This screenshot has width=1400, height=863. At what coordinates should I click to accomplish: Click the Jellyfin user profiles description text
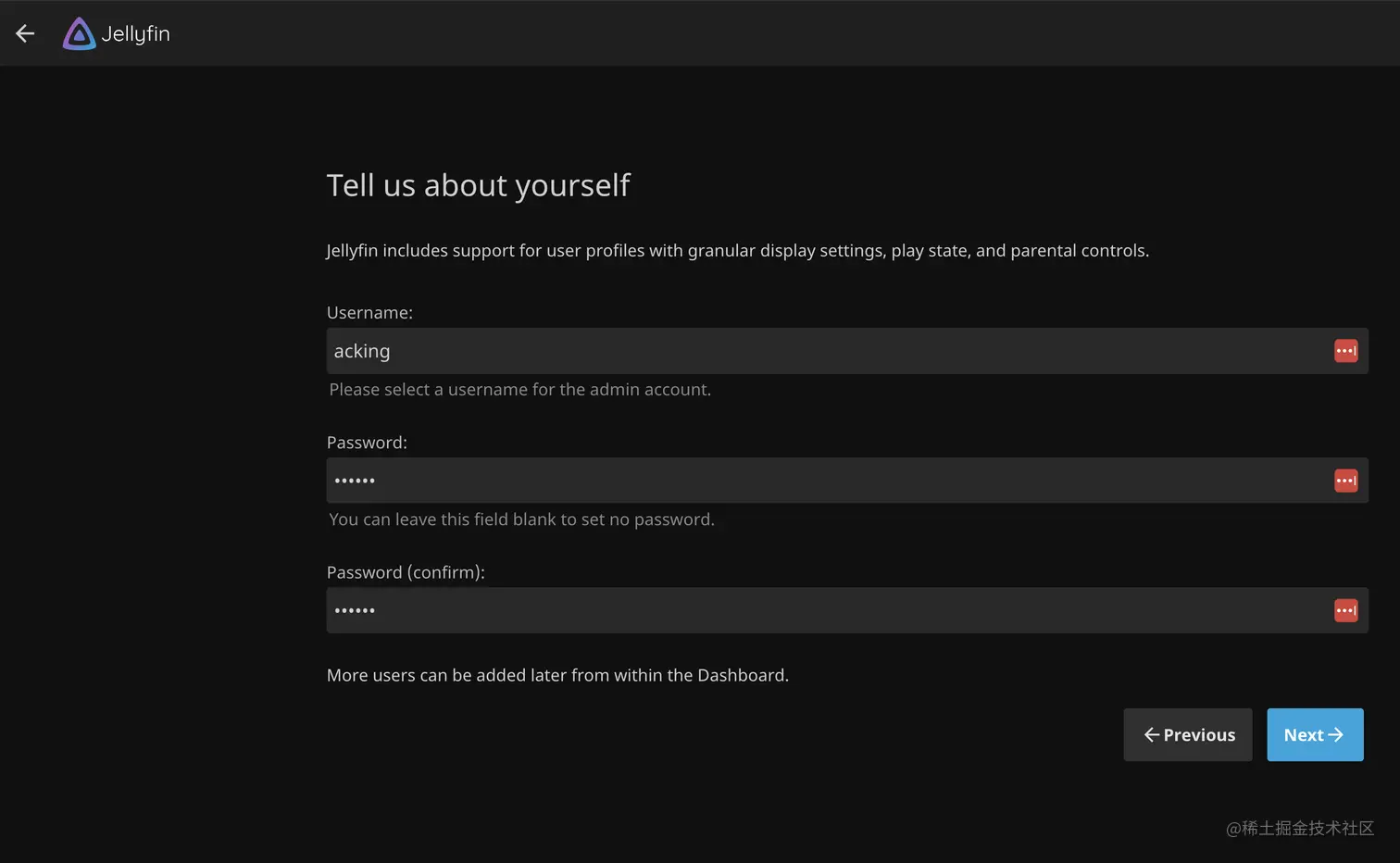(x=738, y=251)
